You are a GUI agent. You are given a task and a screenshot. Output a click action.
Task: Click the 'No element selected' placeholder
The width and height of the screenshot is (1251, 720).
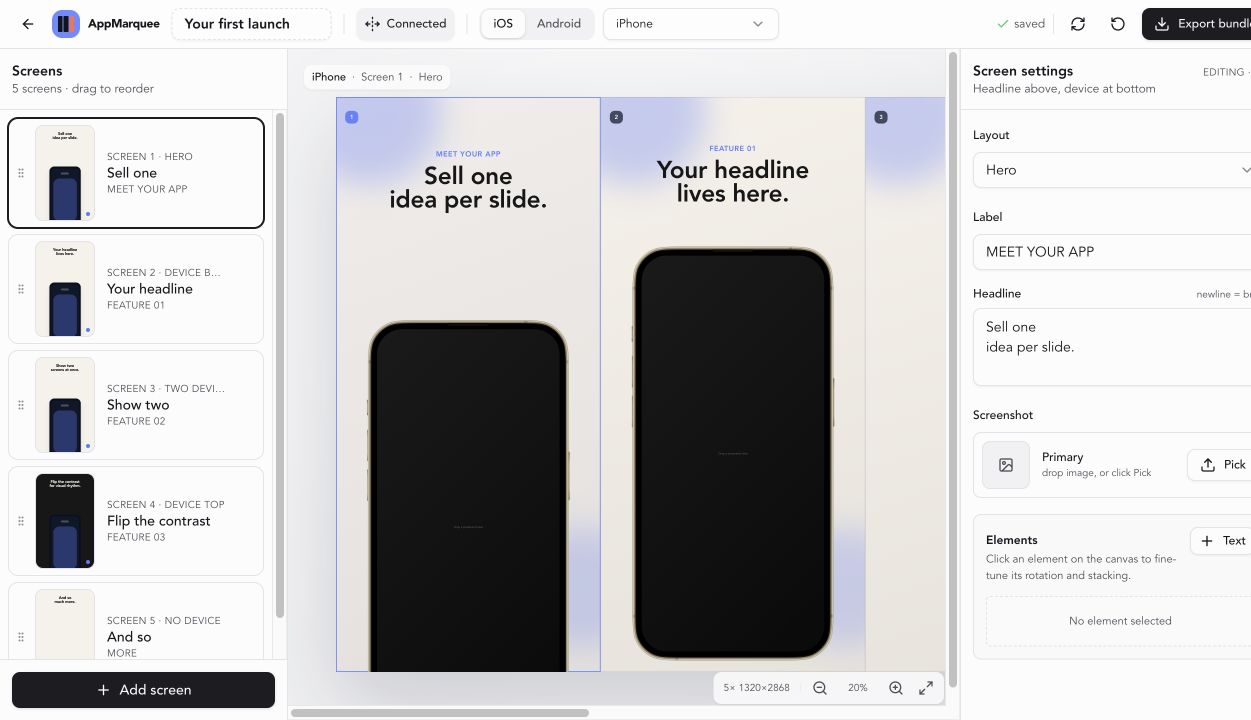point(1120,621)
